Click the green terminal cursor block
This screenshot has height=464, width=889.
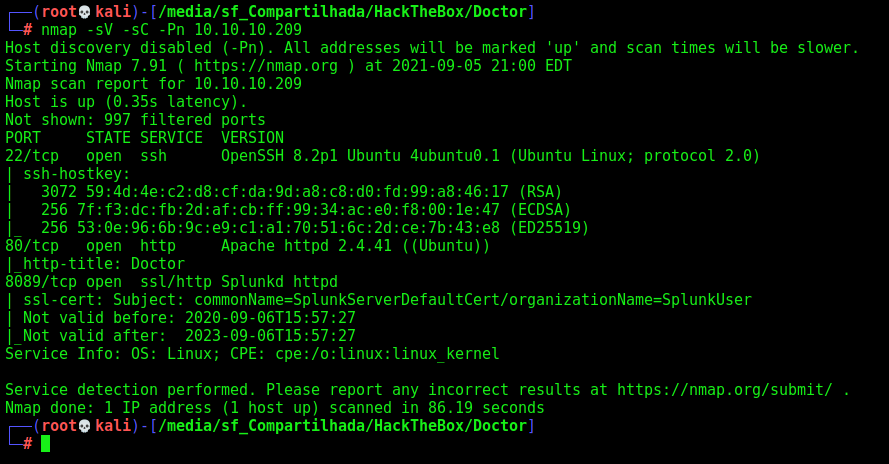(45, 444)
